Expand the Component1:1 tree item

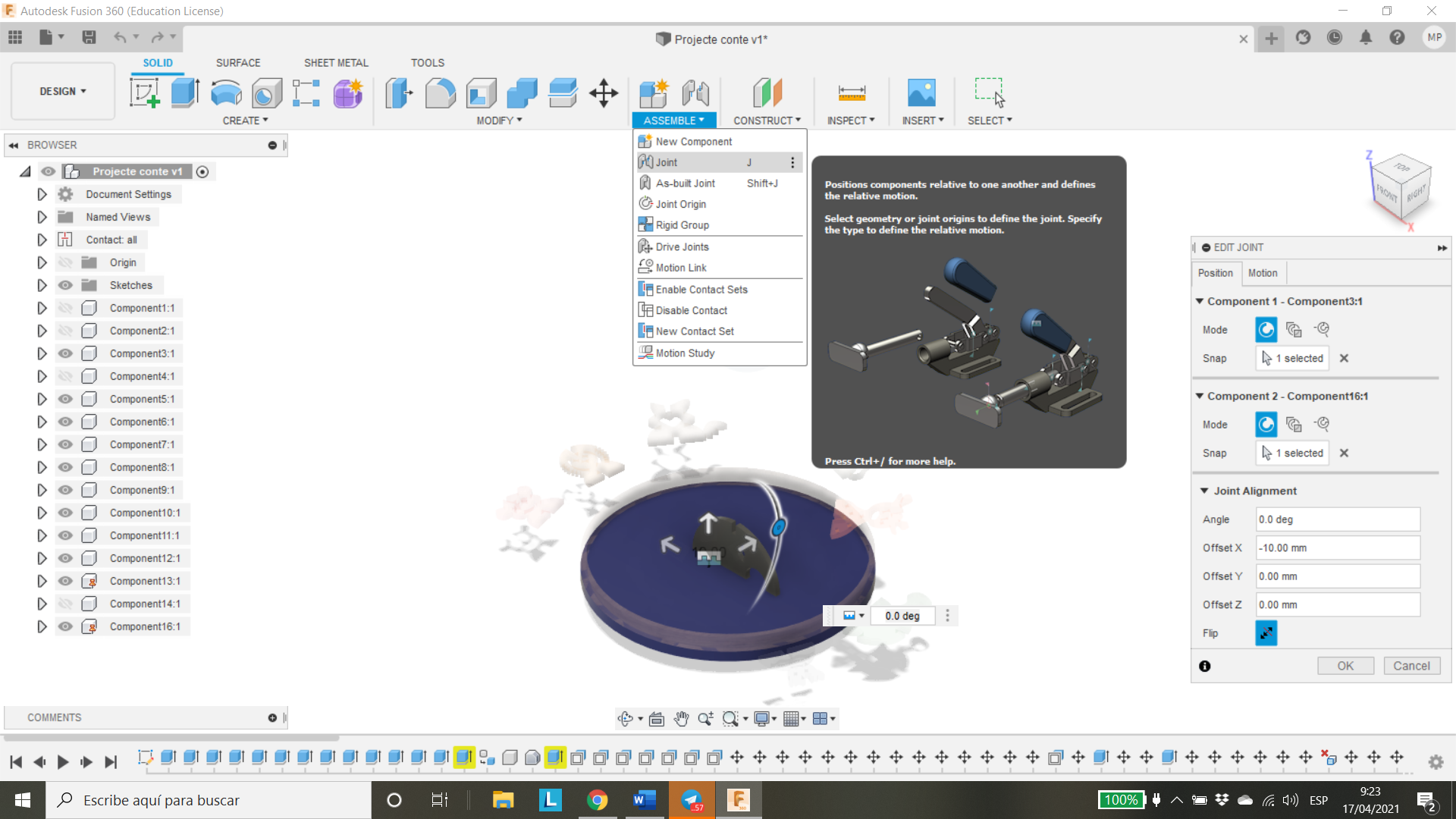pos(41,308)
